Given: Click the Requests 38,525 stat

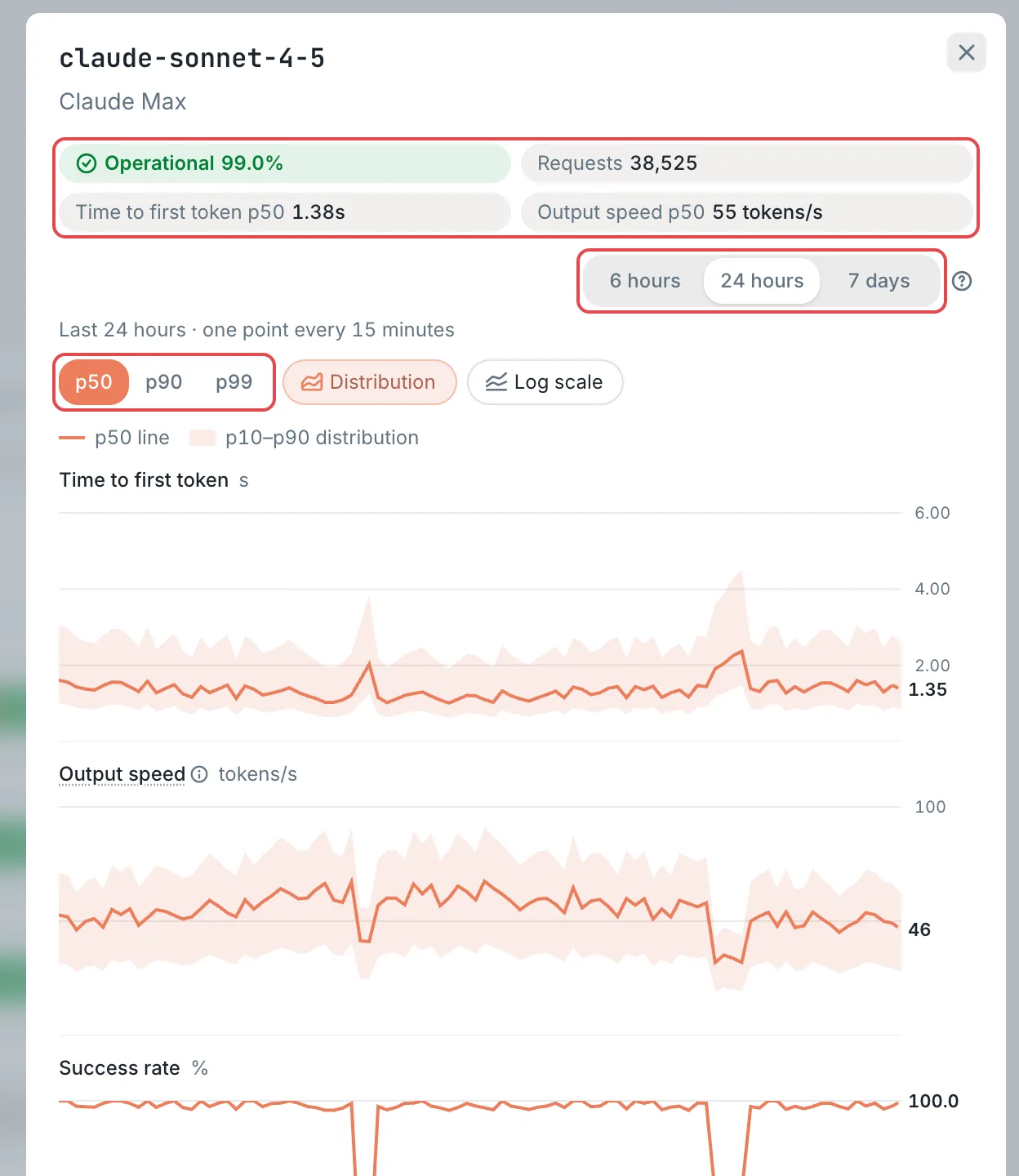Looking at the screenshot, I should click(x=747, y=163).
